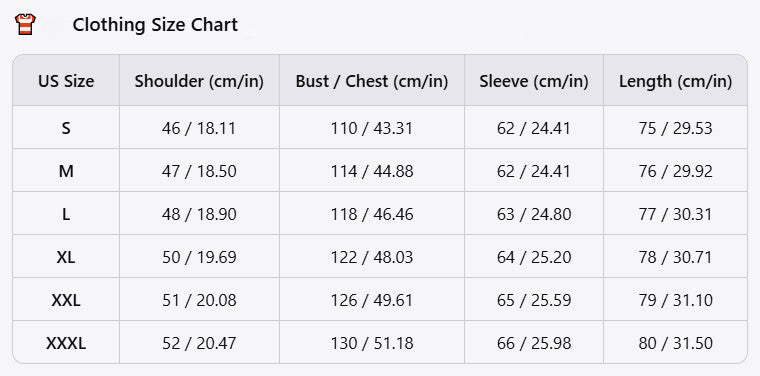Select bust value 114 / 44.88
This screenshot has height=376, width=760.
tap(372, 171)
